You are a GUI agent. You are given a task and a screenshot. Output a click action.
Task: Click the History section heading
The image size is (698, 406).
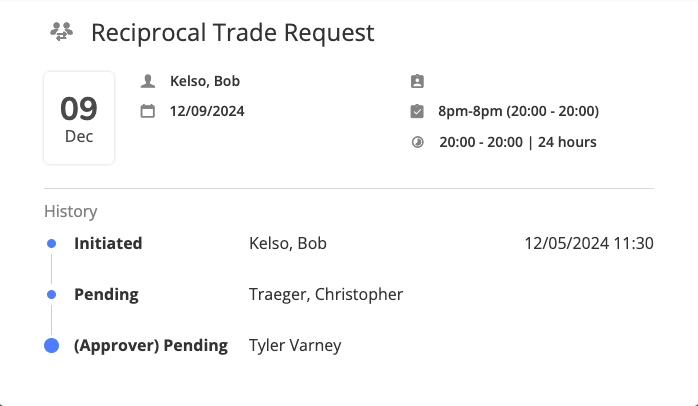pyautogui.click(x=71, y=211)
